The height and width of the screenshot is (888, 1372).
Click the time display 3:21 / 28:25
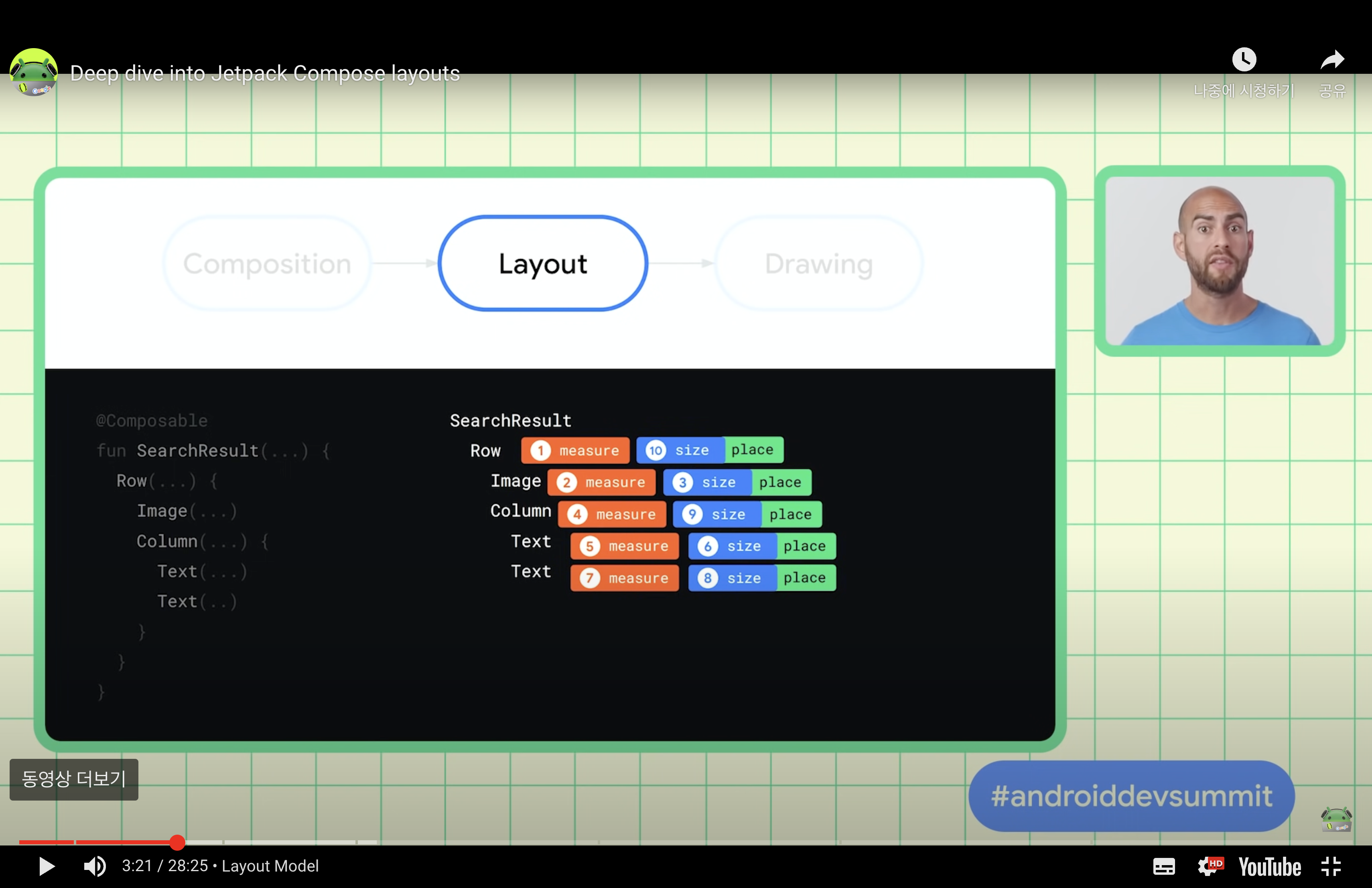point(164,866)
